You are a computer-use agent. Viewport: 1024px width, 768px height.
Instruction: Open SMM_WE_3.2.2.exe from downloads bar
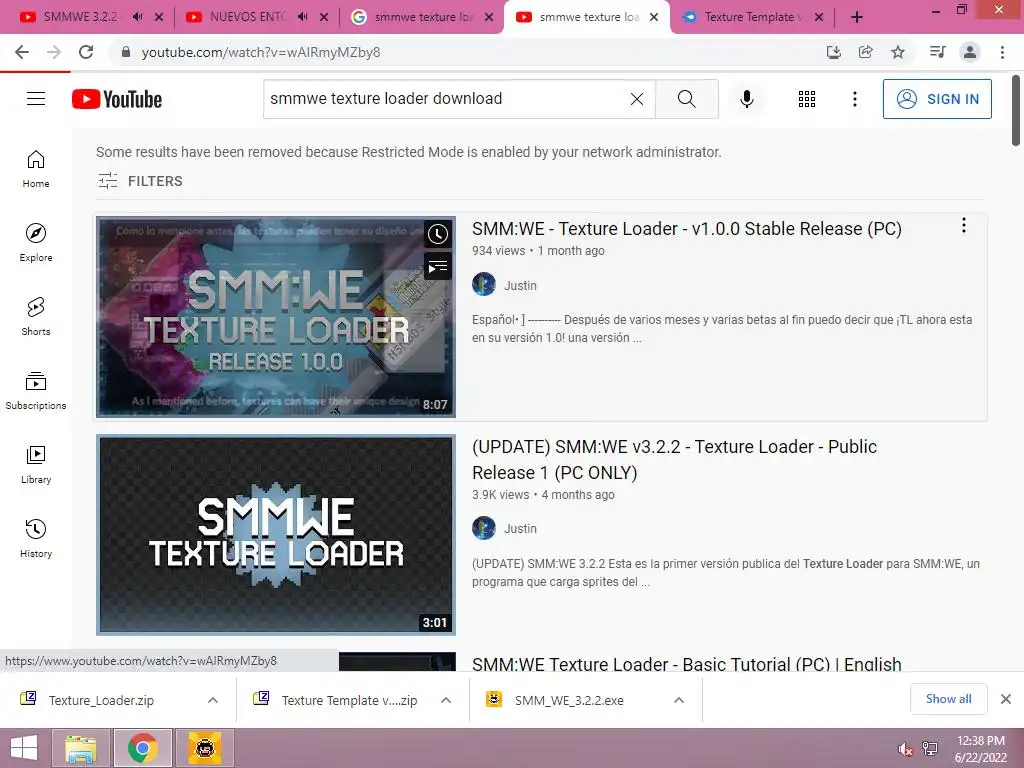569,700
